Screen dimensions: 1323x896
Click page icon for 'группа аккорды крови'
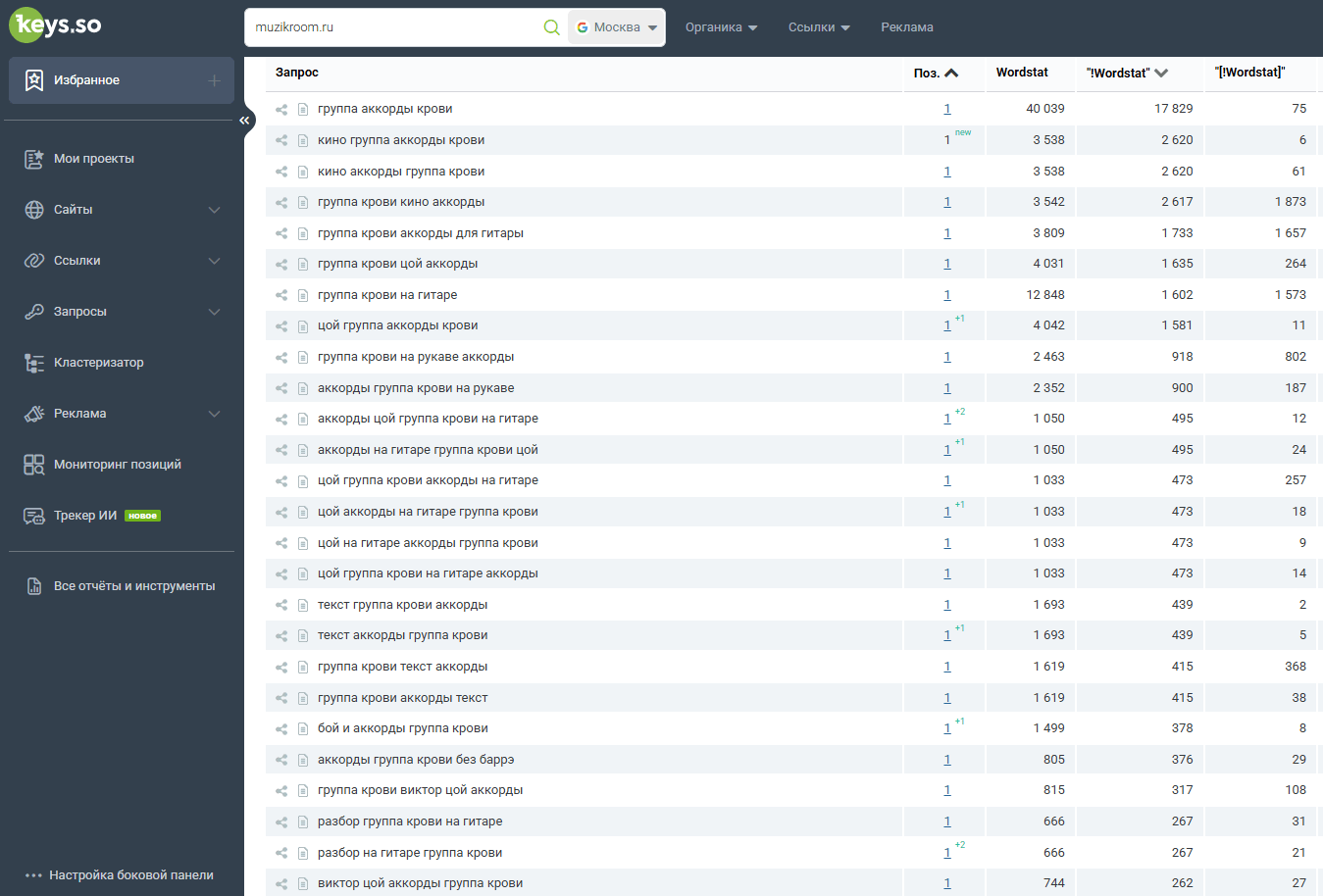point(303,110)
